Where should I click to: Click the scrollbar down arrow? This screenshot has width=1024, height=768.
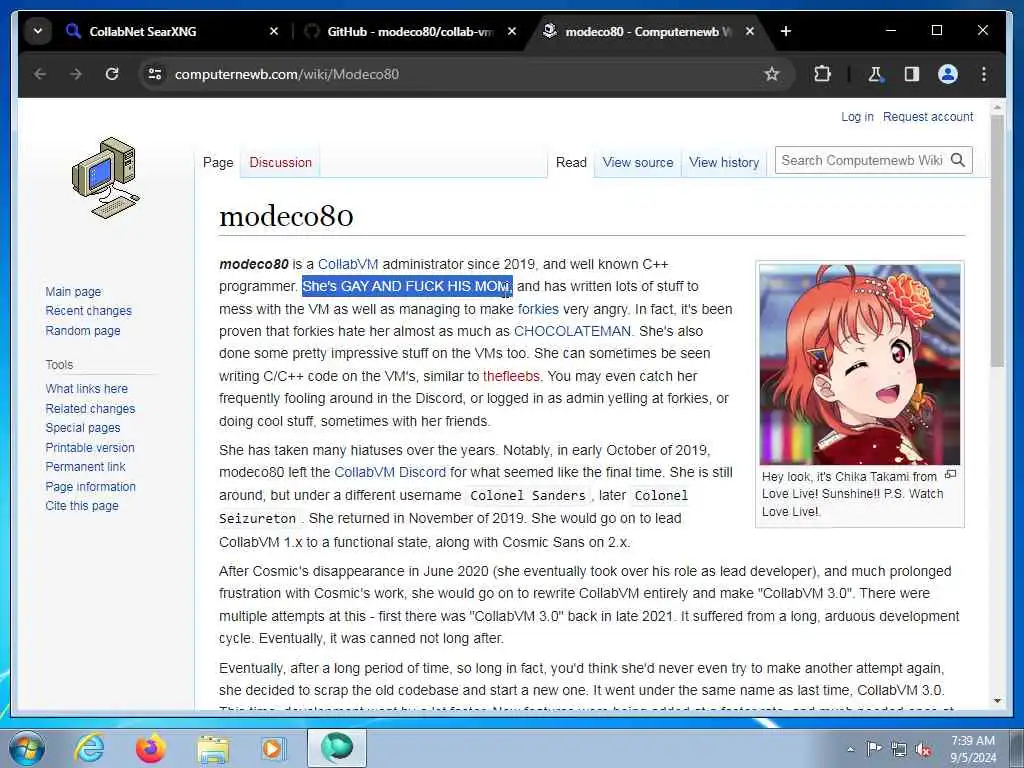tap(997, 701)
